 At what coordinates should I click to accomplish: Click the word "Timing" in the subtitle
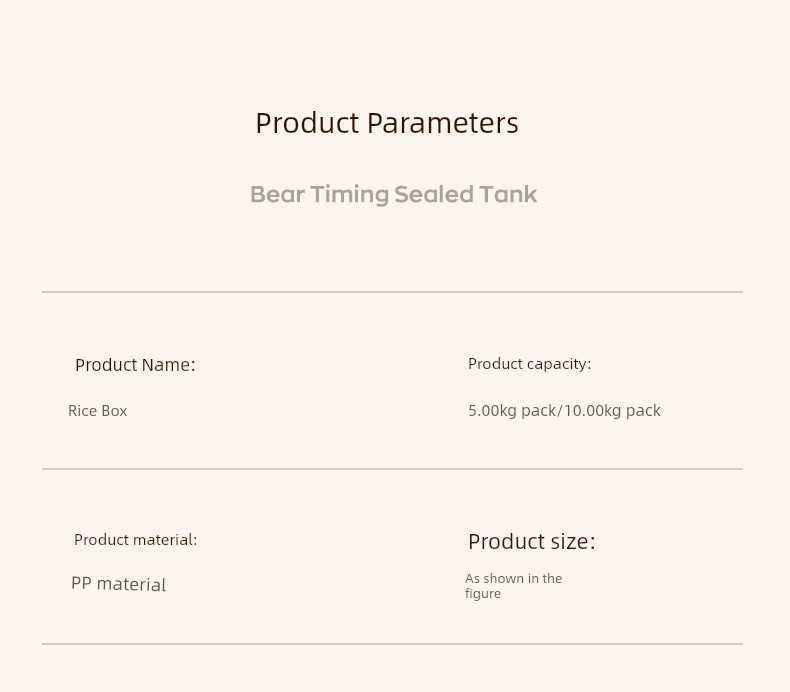pos(349,194)
